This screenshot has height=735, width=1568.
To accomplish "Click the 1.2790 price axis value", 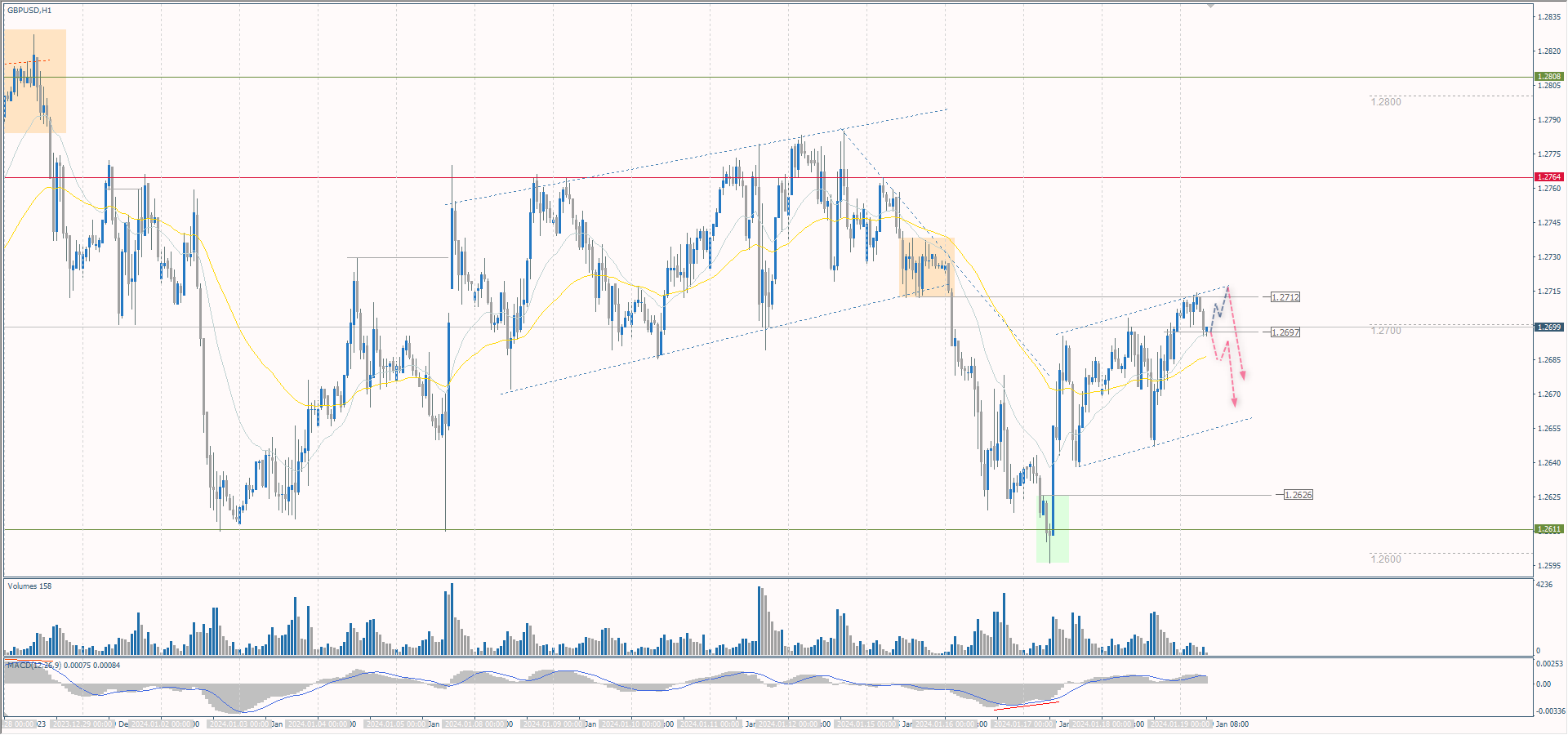I will click(x=1549, y=120).
